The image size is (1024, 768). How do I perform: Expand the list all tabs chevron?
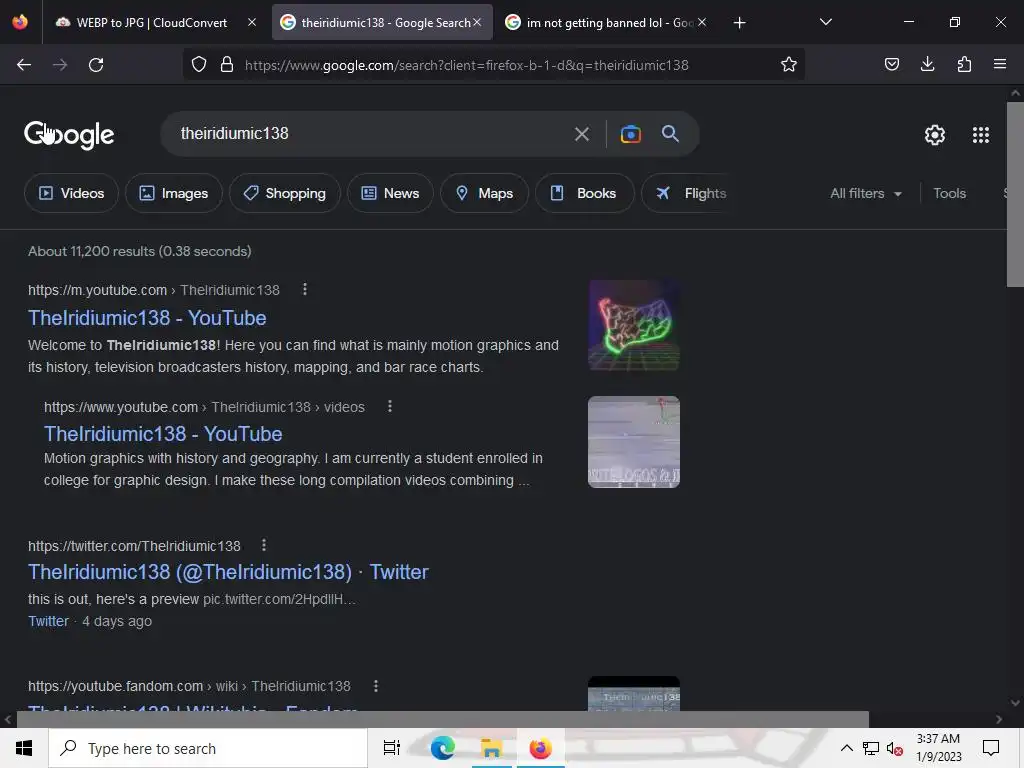point(825,22)
